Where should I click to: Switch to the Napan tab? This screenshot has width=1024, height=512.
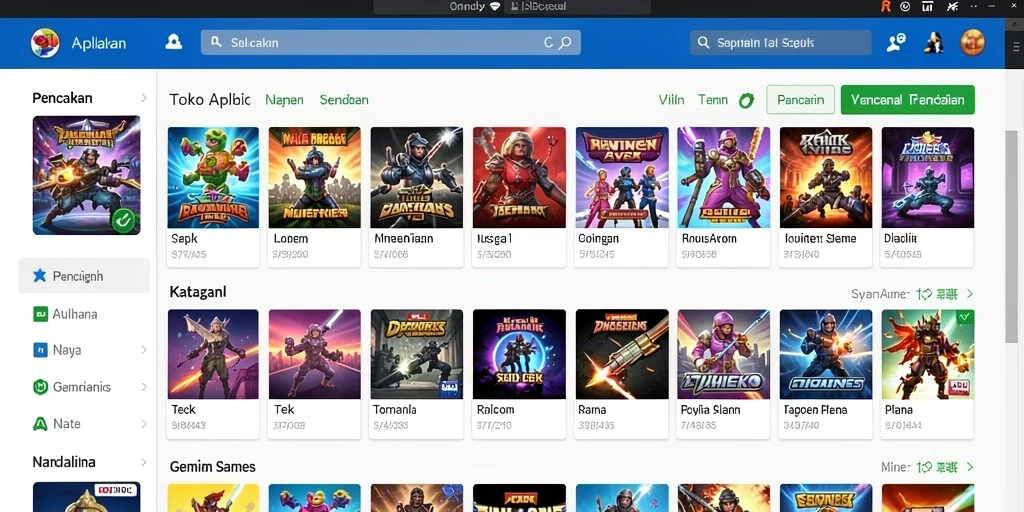(284, 100)
